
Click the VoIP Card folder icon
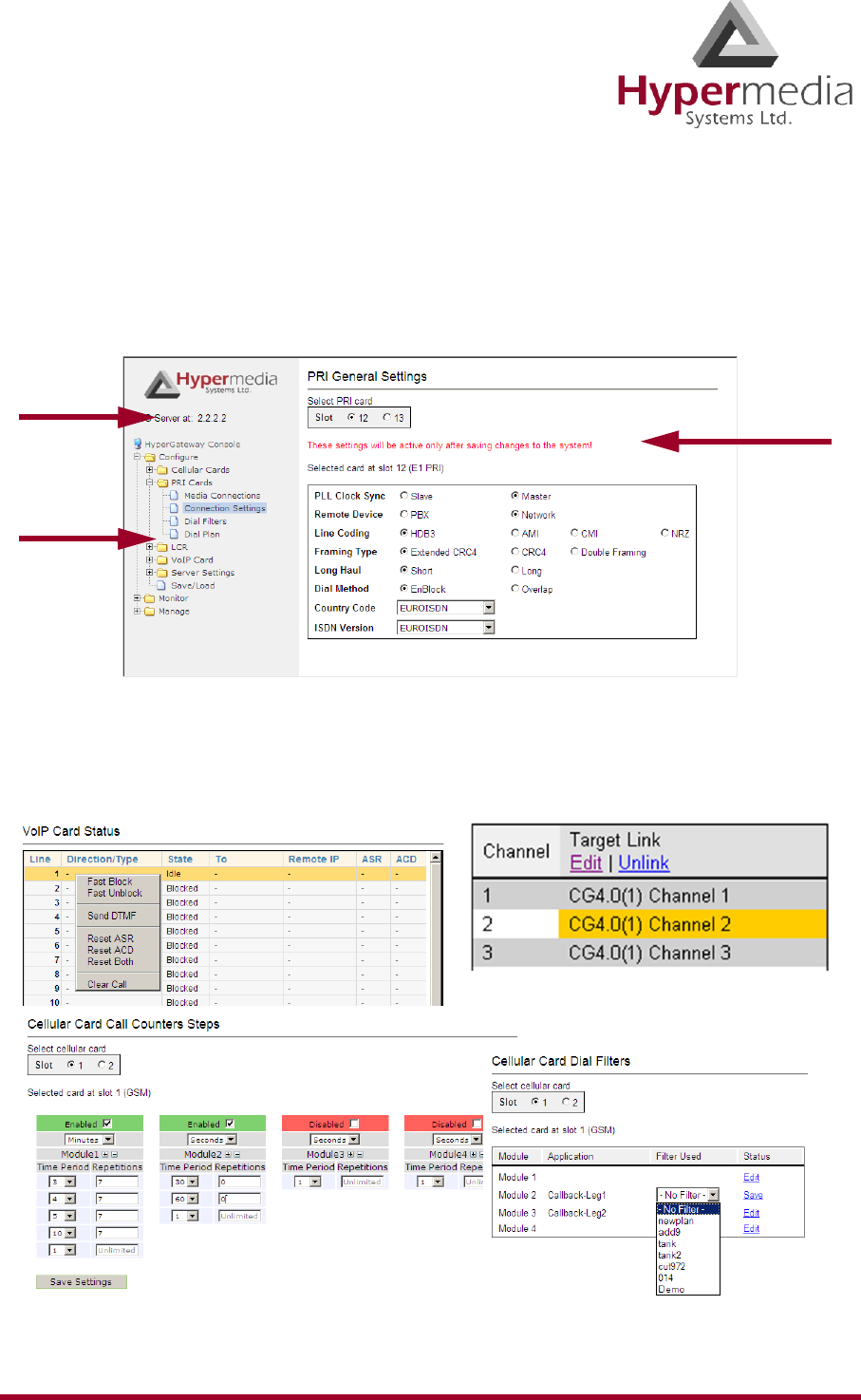click(x=162, y=559)
